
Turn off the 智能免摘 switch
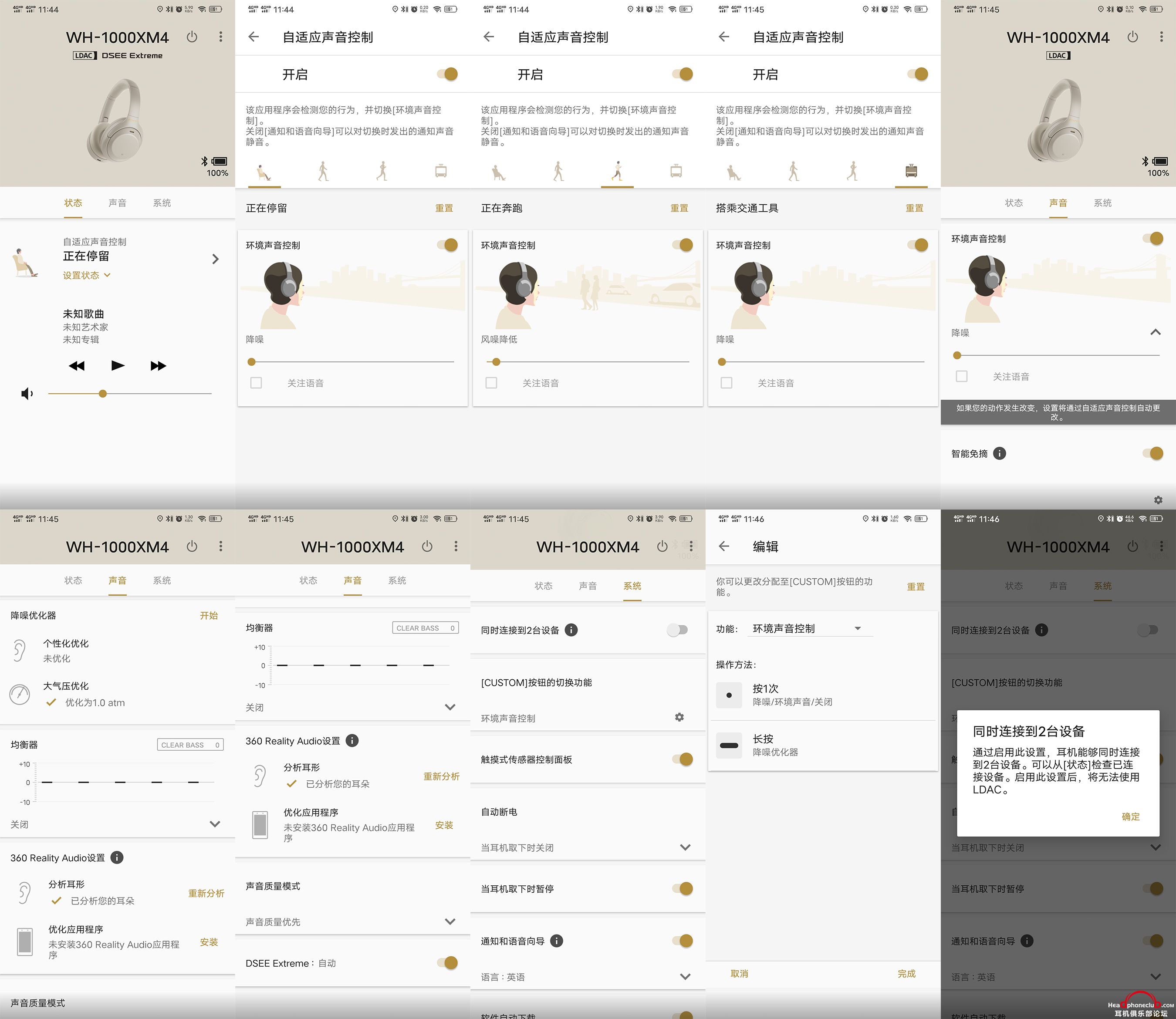click(x=1152, y=453)
